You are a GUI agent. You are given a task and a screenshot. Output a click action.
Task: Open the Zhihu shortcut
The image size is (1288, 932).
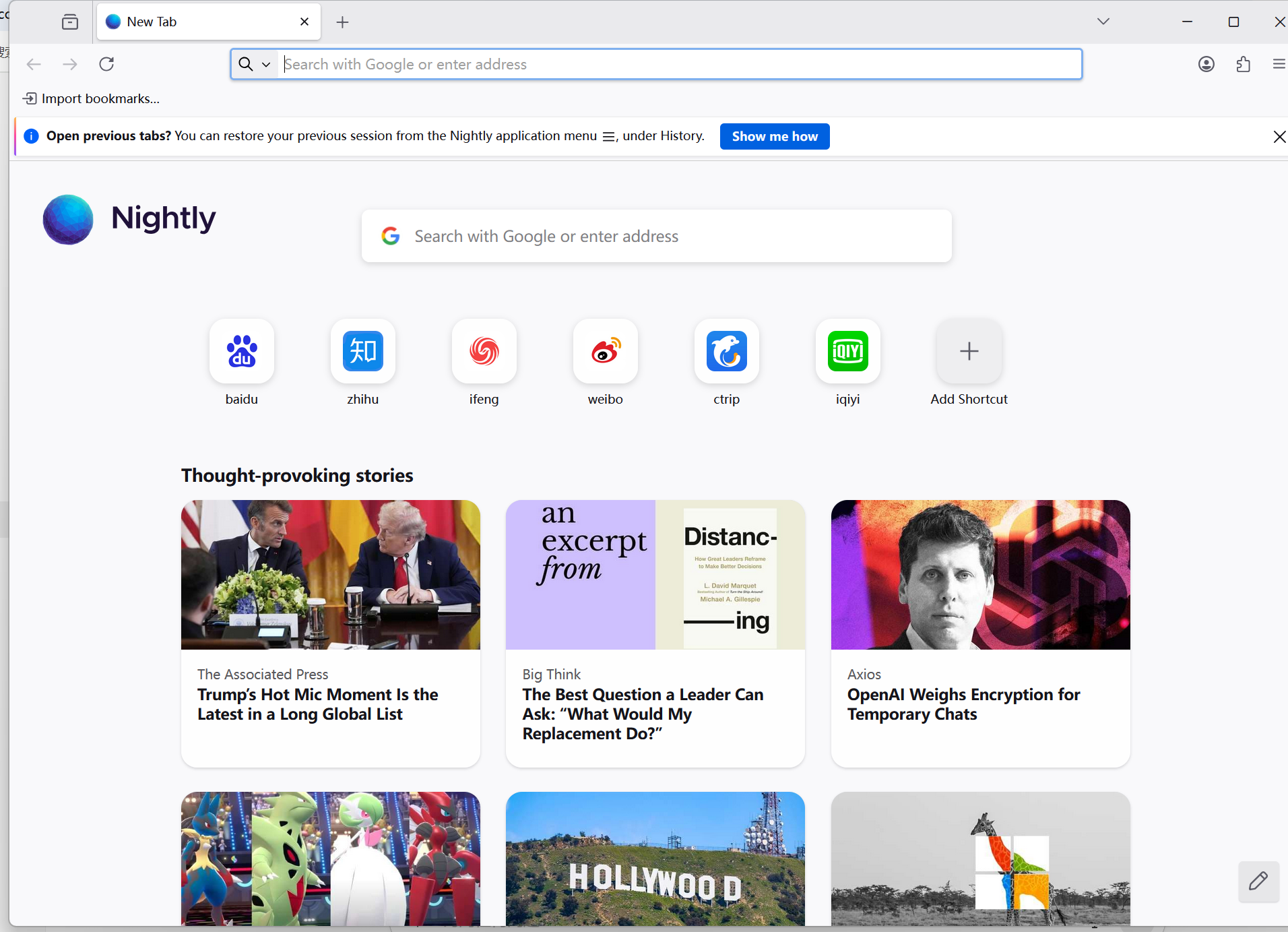point(362,351)
